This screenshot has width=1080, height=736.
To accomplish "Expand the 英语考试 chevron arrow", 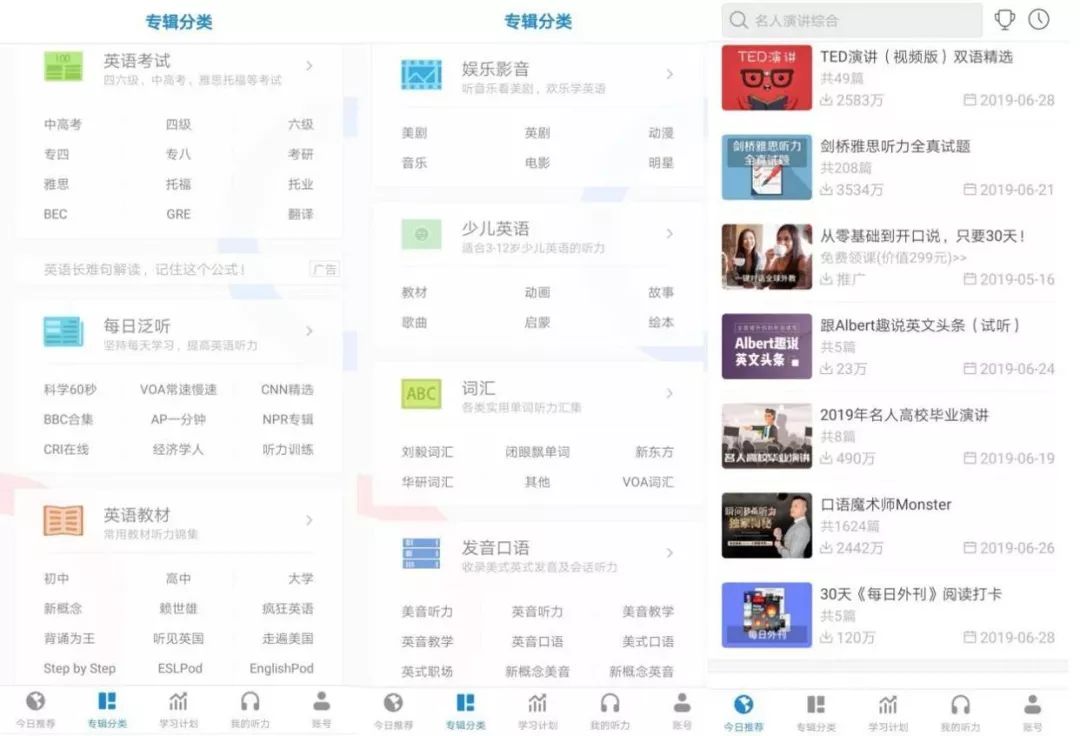I will 309,65.
